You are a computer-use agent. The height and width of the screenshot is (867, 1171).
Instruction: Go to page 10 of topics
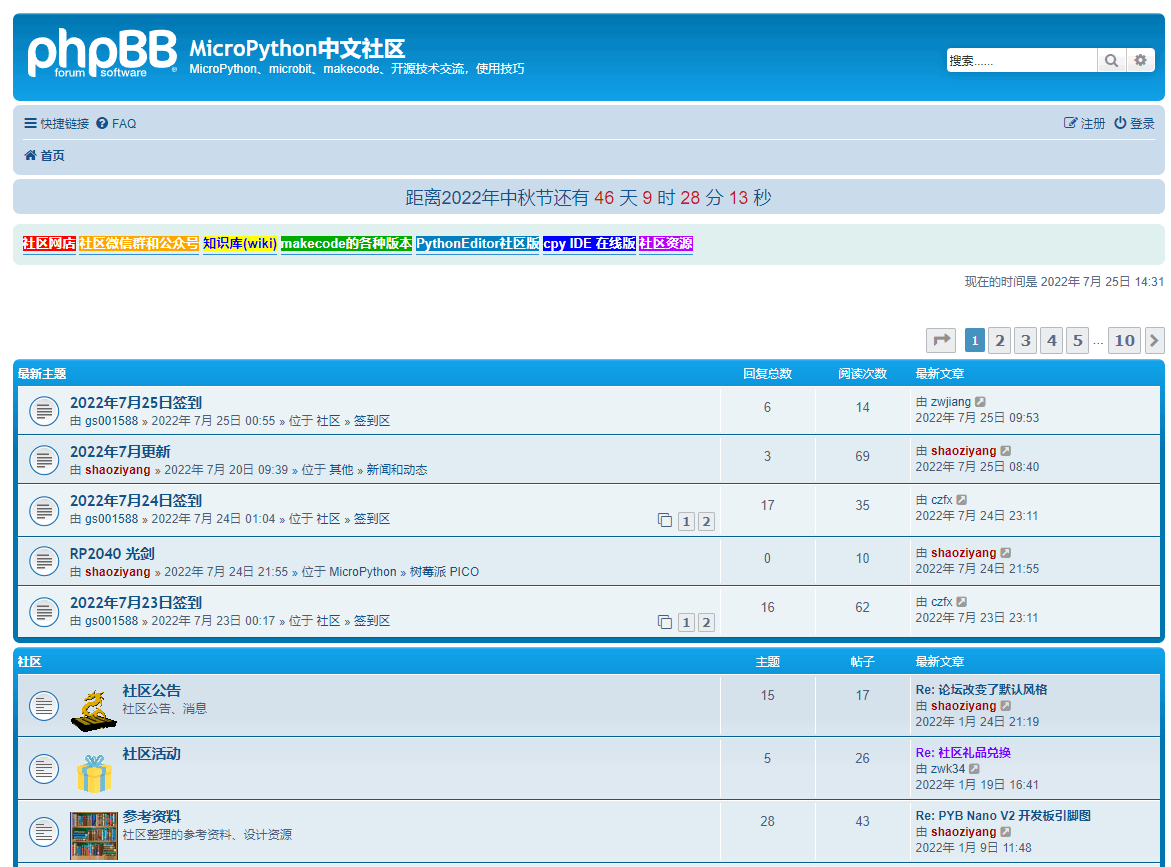(1124, 340)
